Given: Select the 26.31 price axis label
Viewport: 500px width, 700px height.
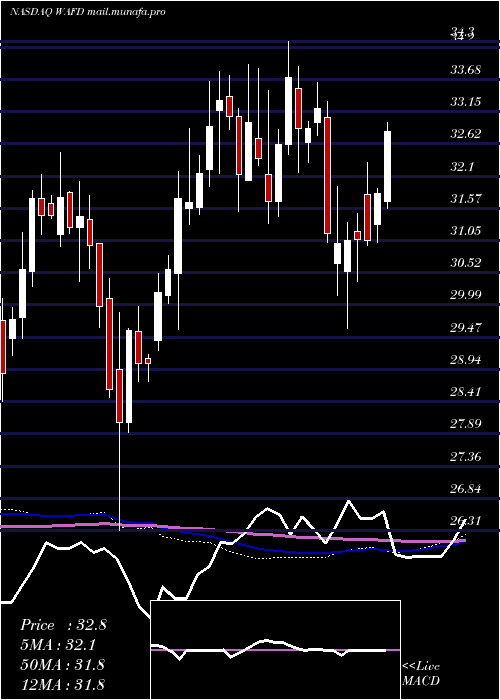Looking at the screenshot, I should tap(465, 521).
